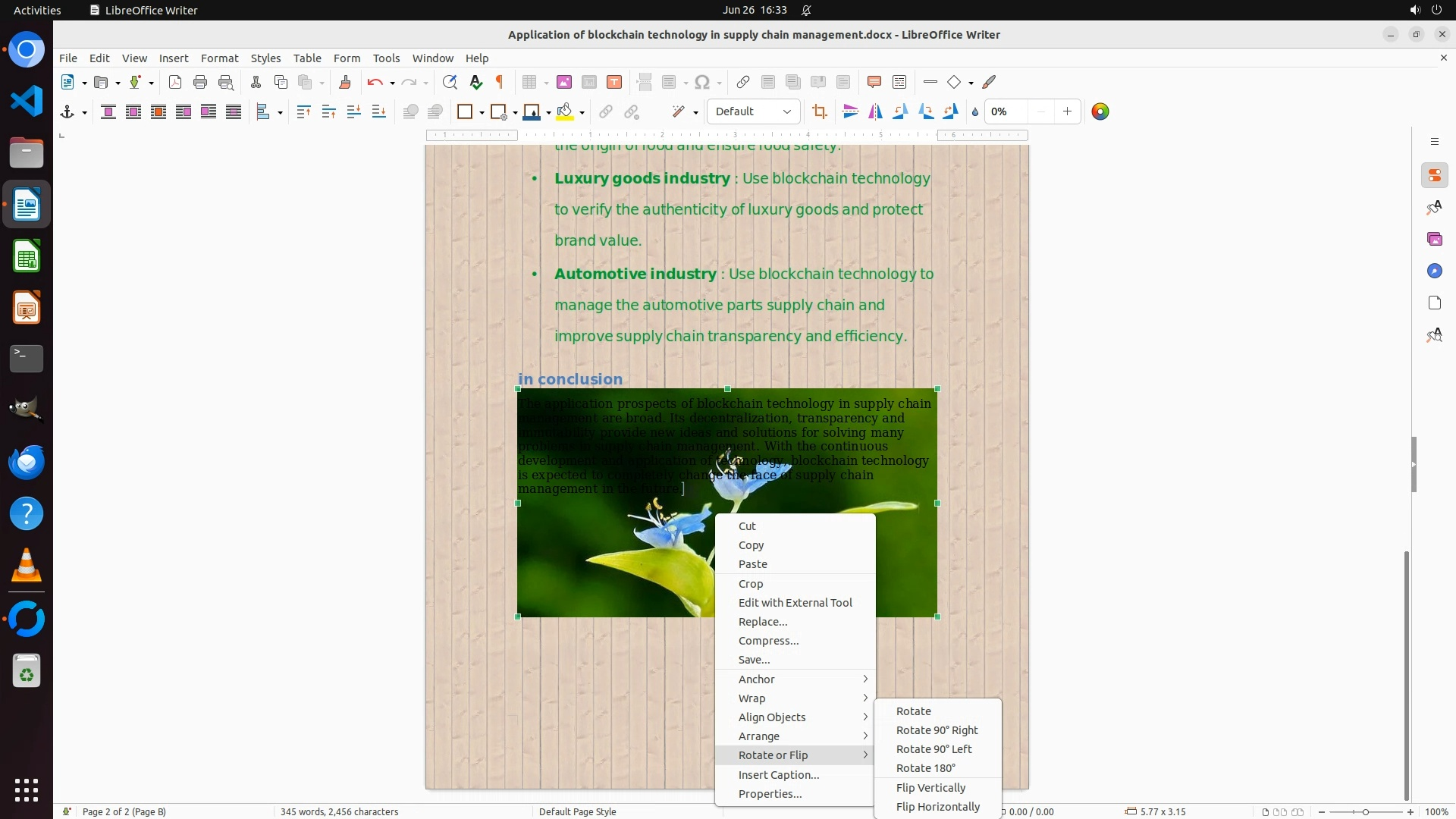Open the image Color settings wheel
1456x819 pixels.
(1100, 112)
